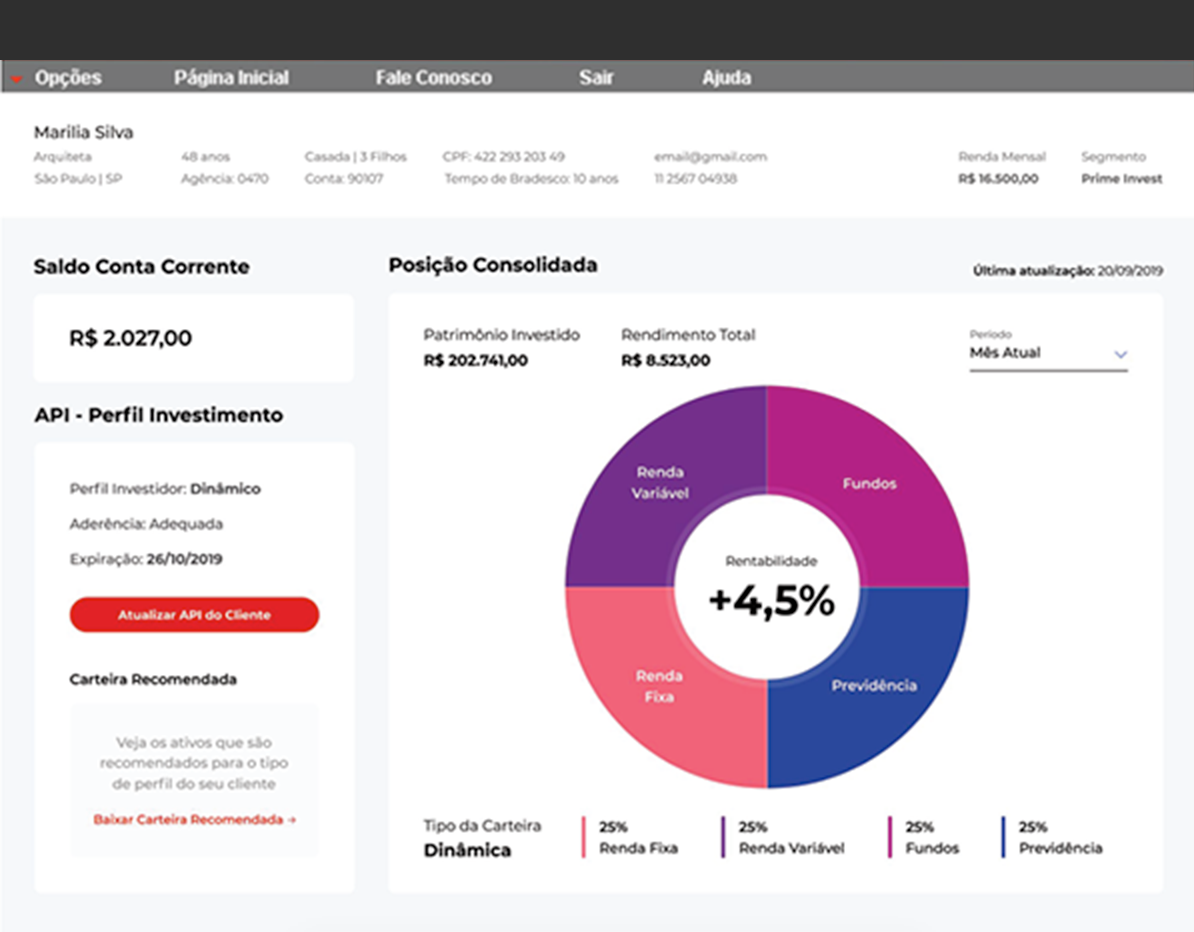
Task: Select the Fundos chart segment
Action: point(869,483)
